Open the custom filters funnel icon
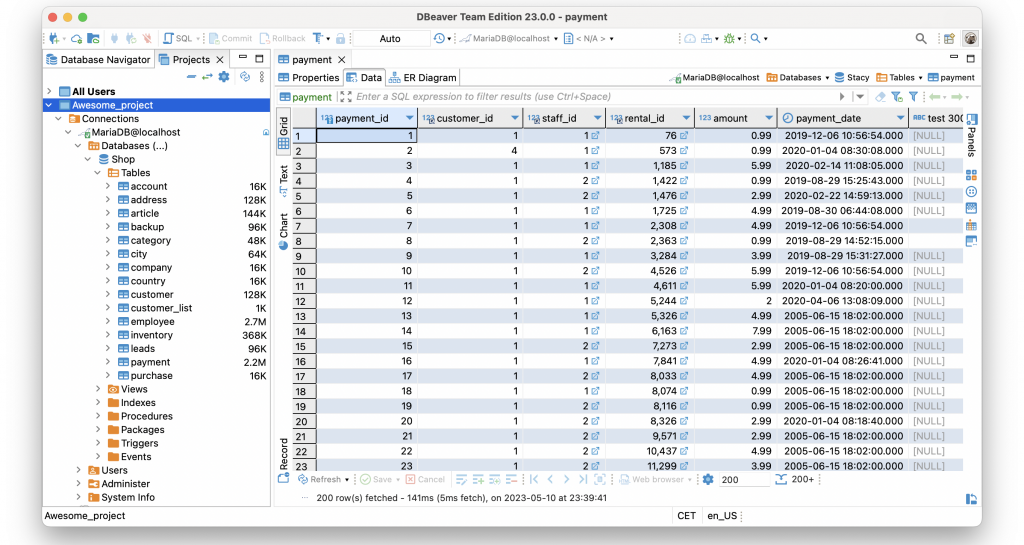This screenshot has width=1024, height=545. point(914,97)
